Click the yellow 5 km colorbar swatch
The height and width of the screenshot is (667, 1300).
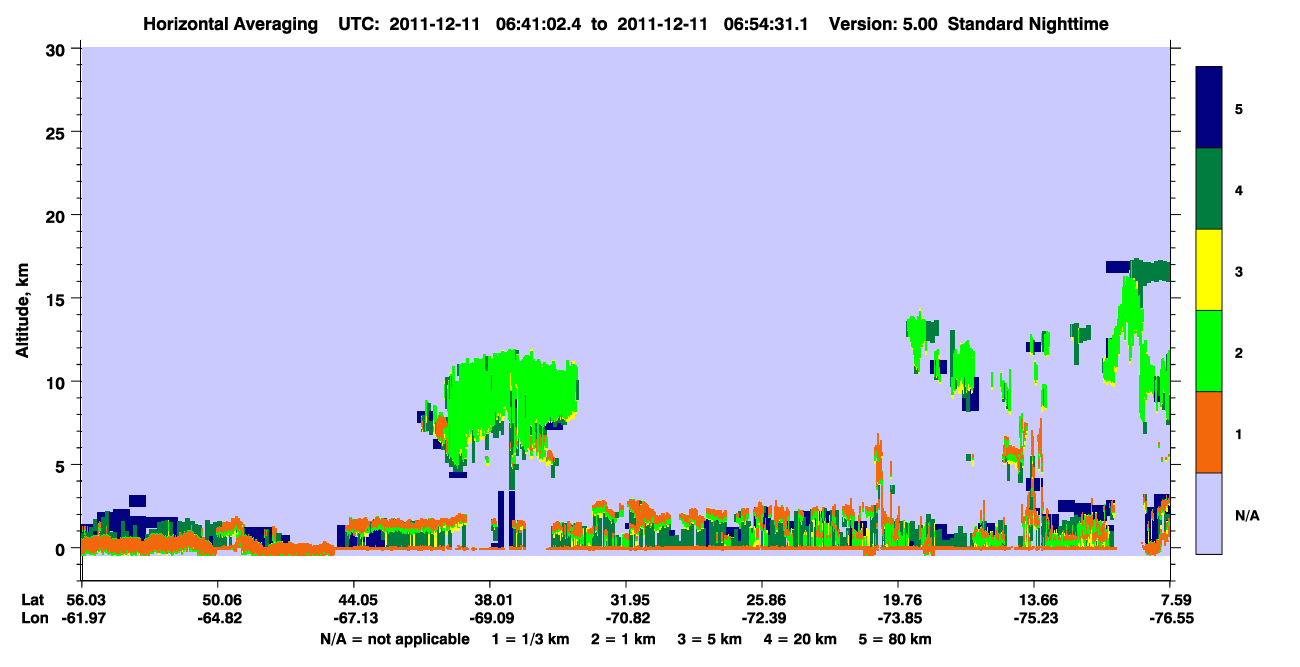(1209, 270)
